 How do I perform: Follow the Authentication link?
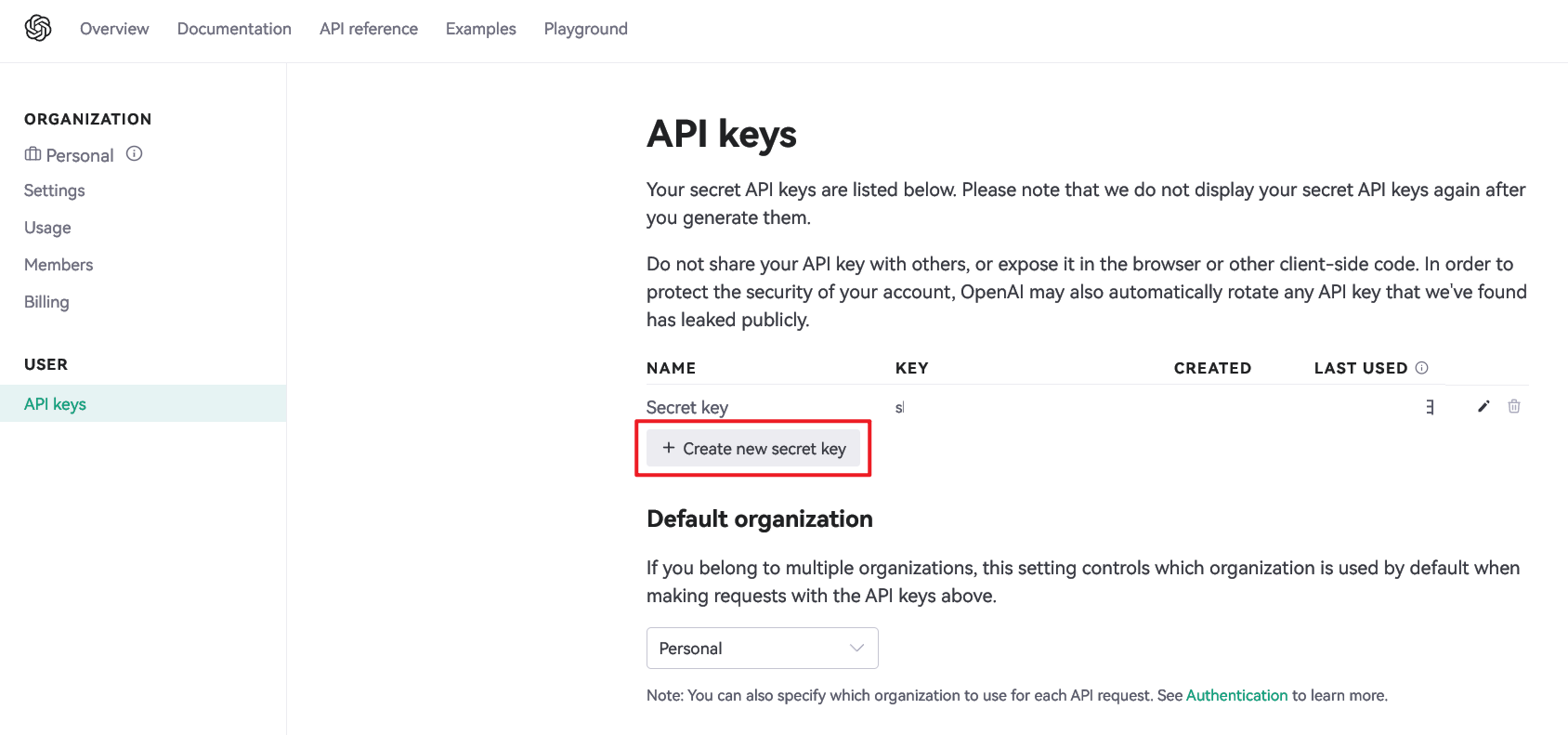tap(1236, 695)
